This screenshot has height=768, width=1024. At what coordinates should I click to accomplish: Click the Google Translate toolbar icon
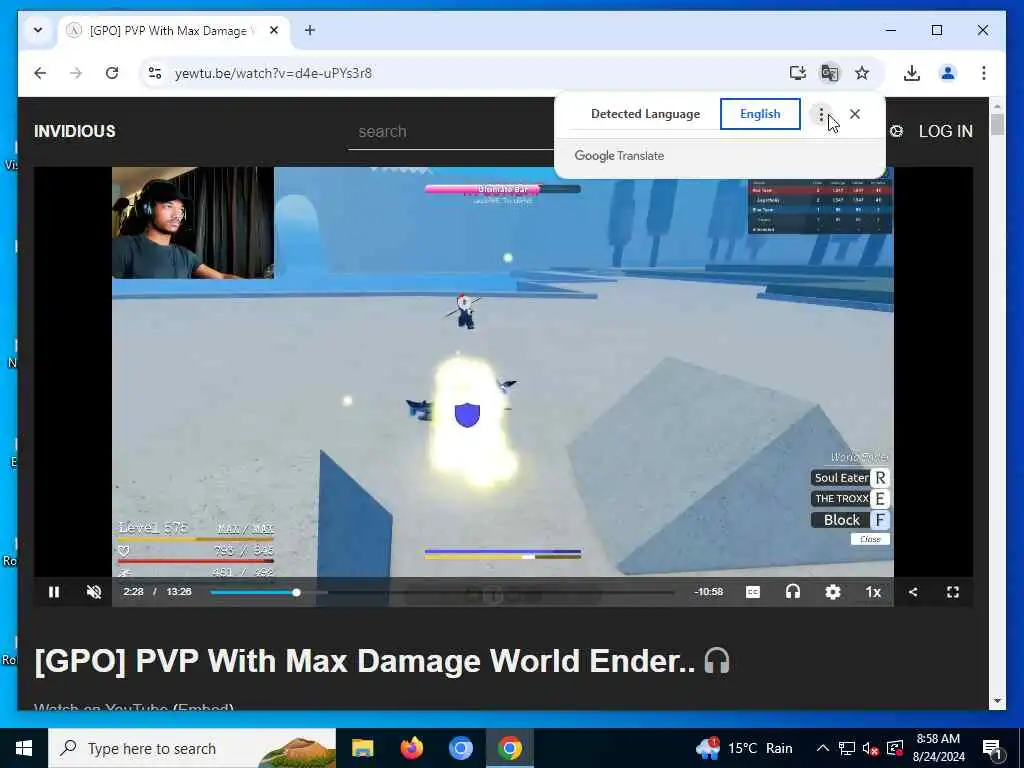tap(829, 72)
